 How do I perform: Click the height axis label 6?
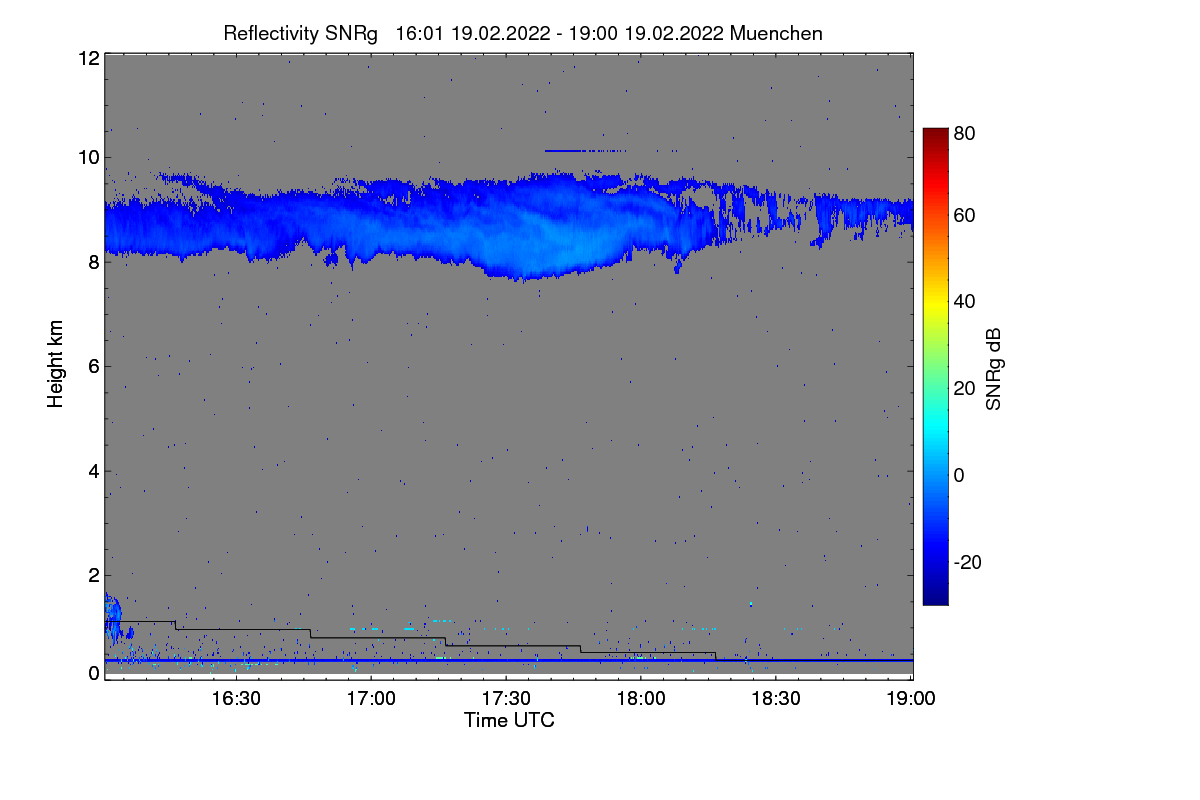[94, 366]
